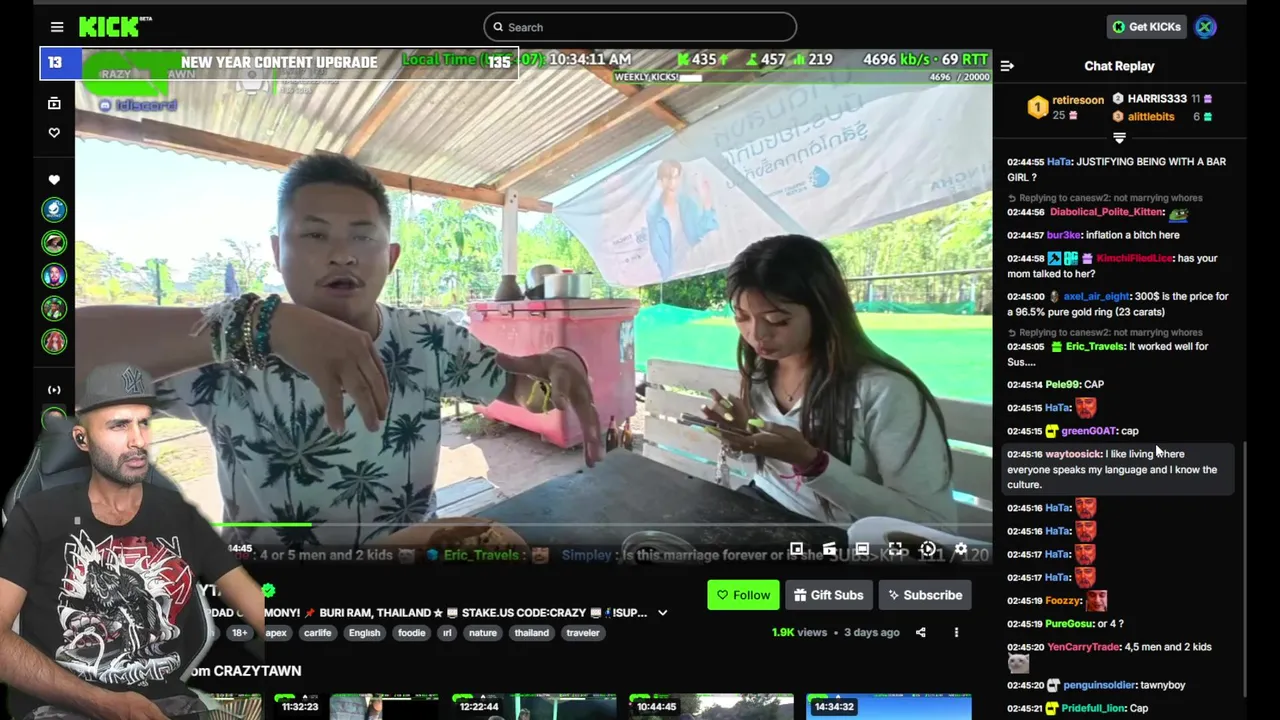Click the Get KICKs button

coord(1146,27)
